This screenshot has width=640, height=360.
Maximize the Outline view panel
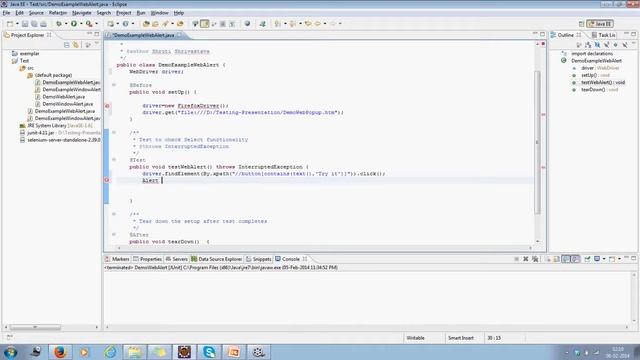(633, 34)
